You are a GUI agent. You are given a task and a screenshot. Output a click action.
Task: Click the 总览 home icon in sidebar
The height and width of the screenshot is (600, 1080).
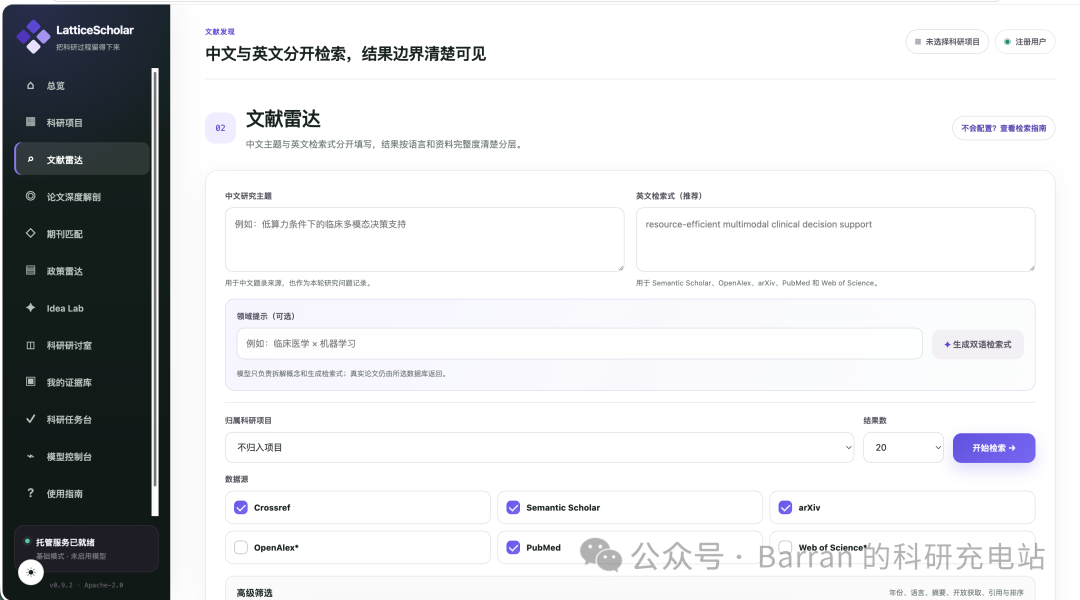[30, 85]
